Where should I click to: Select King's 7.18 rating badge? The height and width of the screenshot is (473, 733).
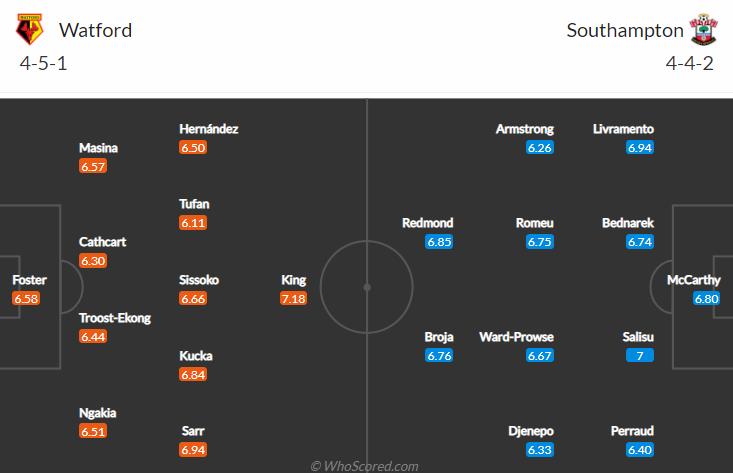pyautogui.click(x=294, y=299)
